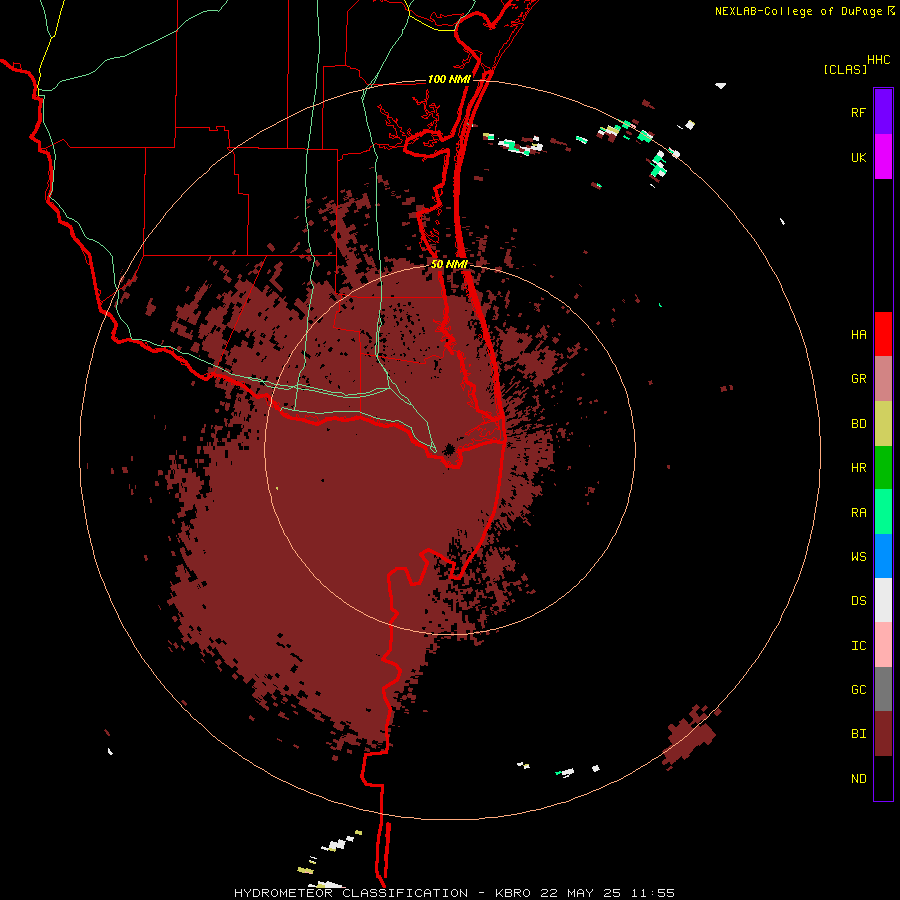This screenshot has height=900, width=900.
Task: Select the WS blue legend swatch
Action: pos(883,556)
